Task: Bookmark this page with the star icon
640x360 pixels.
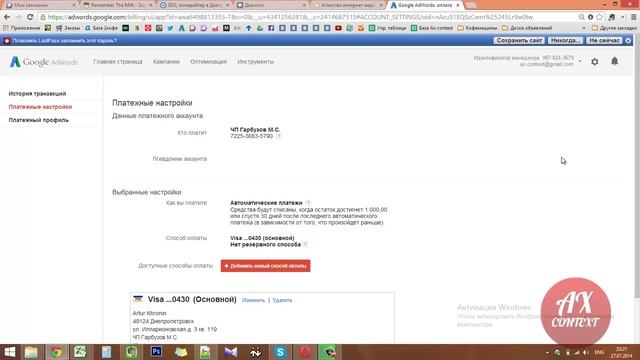Action: point(599,17)
